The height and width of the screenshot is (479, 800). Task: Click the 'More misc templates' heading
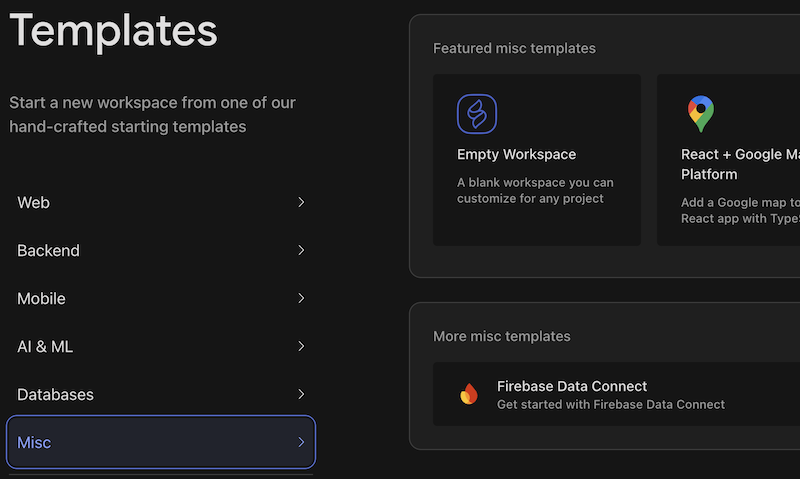pos(502,337)
